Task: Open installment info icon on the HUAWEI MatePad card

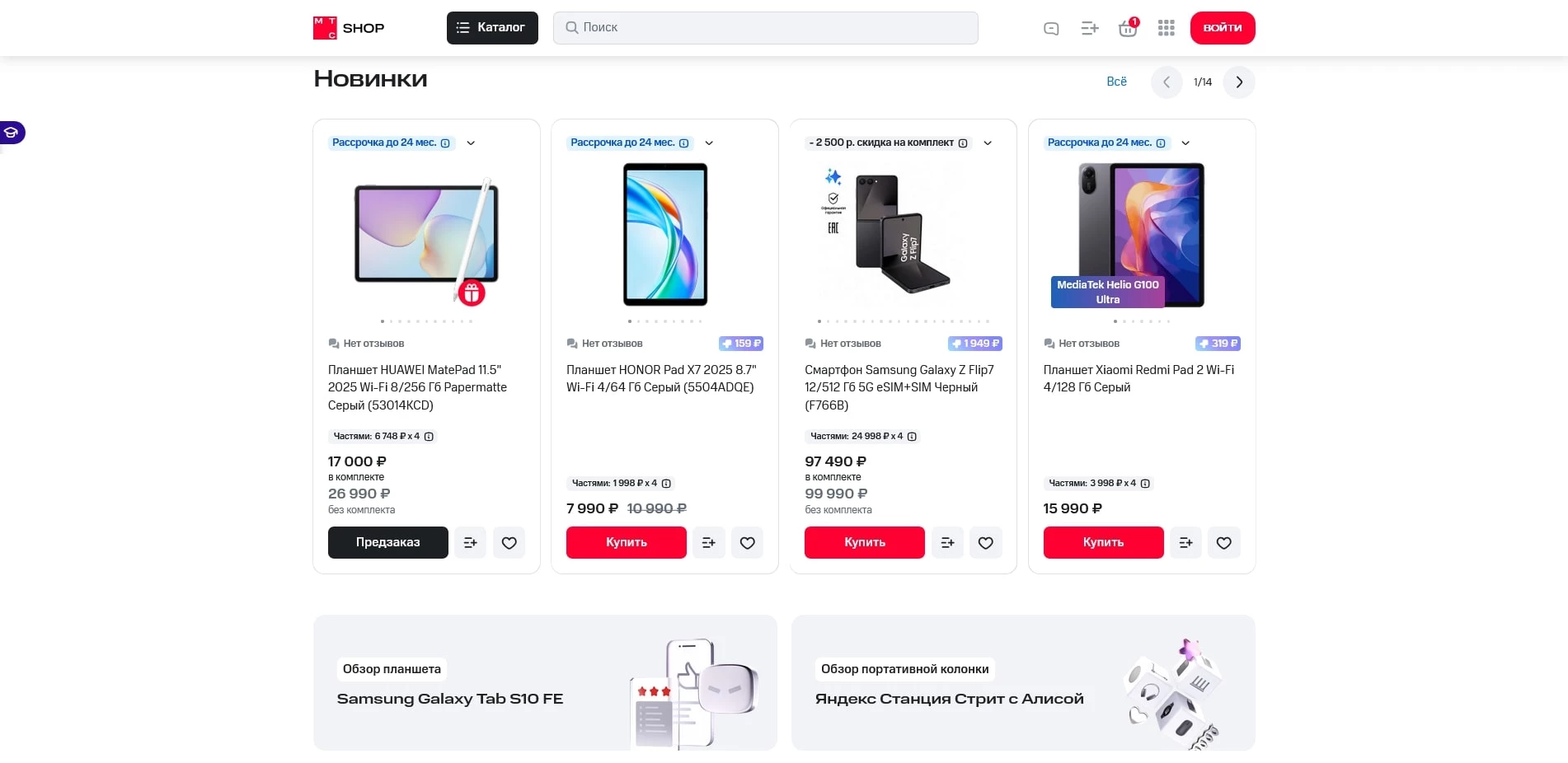Action: (445, 143)
